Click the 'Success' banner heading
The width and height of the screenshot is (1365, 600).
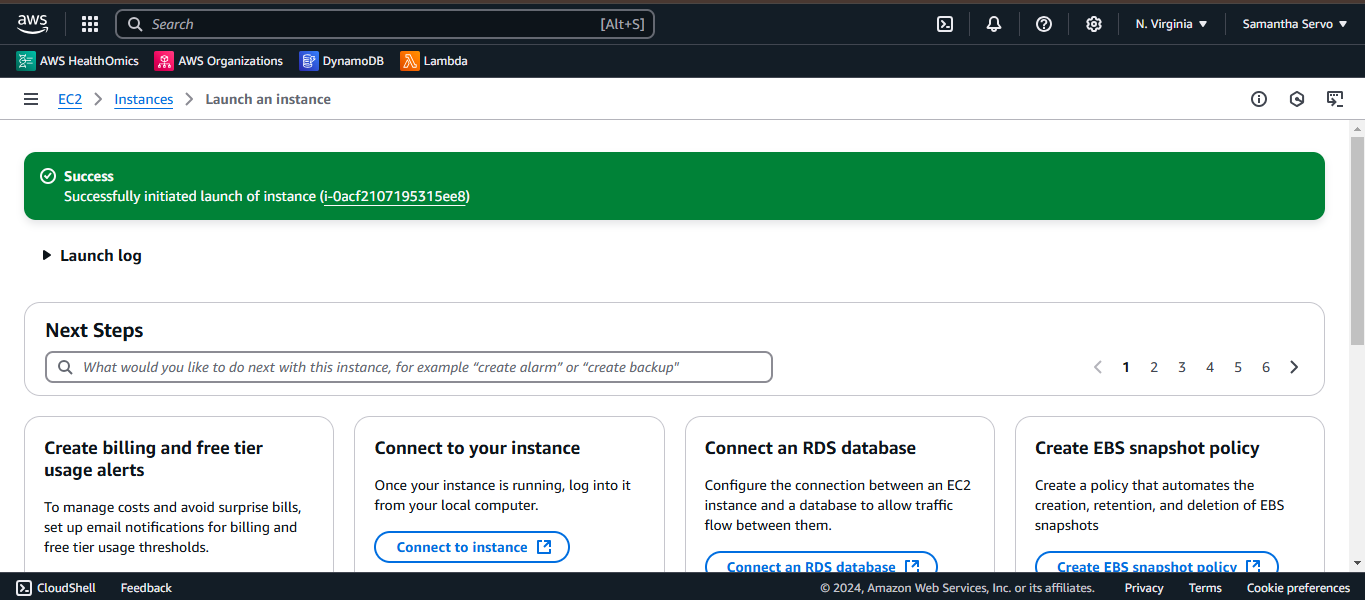89,176
